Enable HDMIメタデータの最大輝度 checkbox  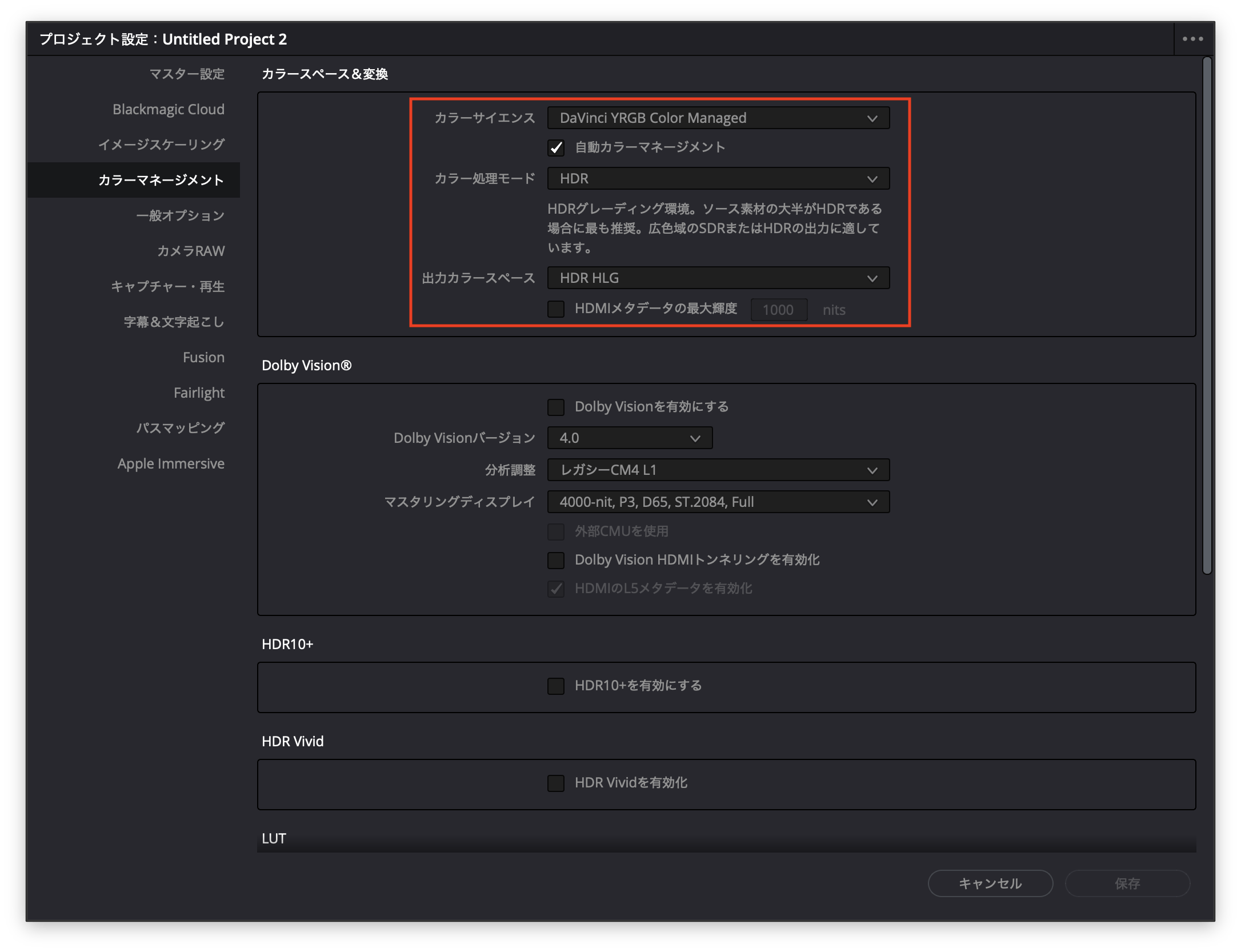[x=556, y=309]
